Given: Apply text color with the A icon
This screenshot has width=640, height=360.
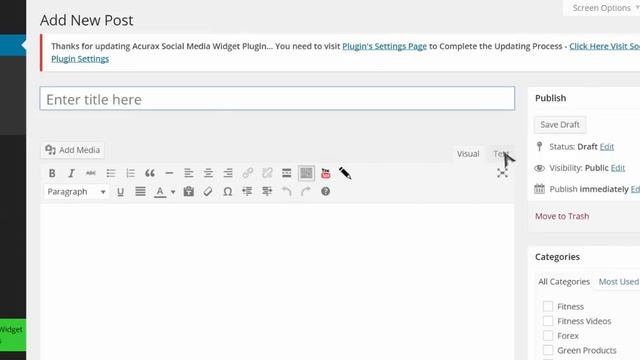Looking at the screenshot, I should 160,191.
